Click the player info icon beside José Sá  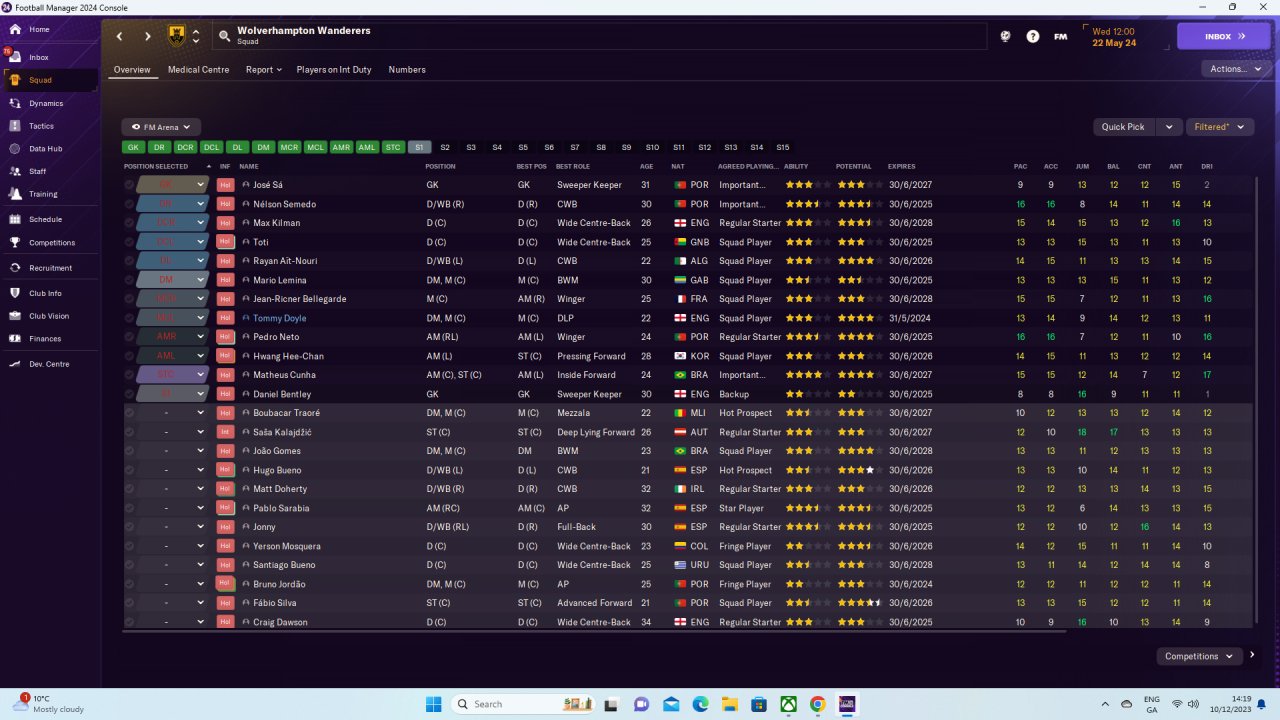tap(246, 185)
